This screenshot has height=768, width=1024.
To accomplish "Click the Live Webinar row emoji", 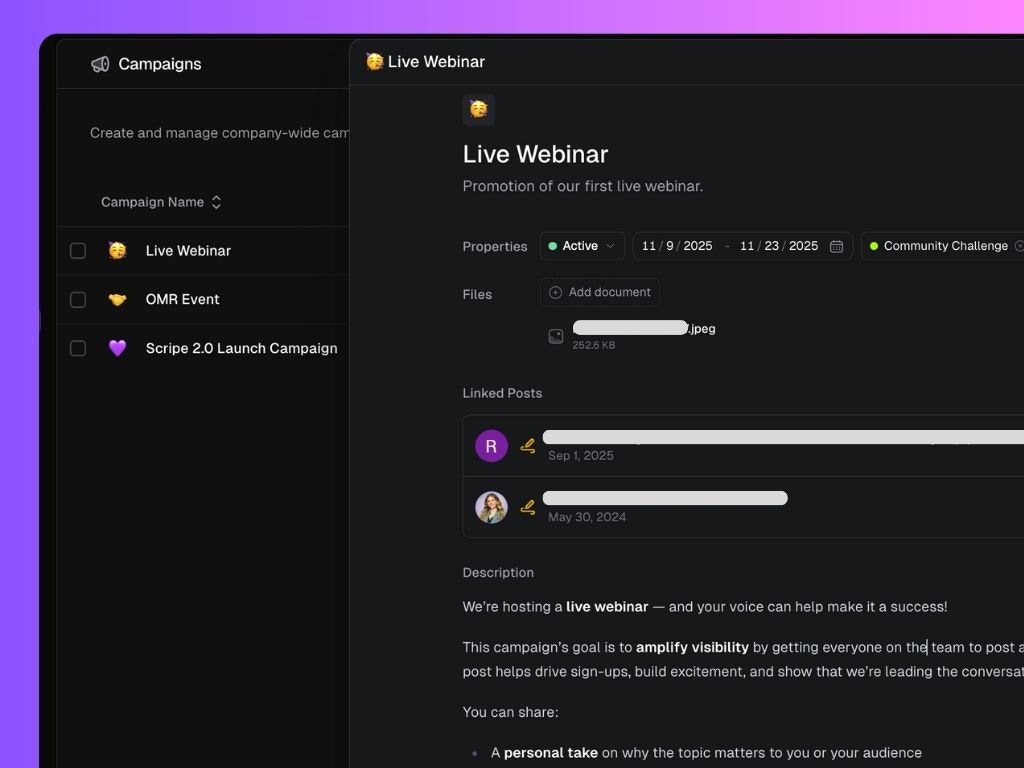I will pyautogui.click(x=118, y=250).
